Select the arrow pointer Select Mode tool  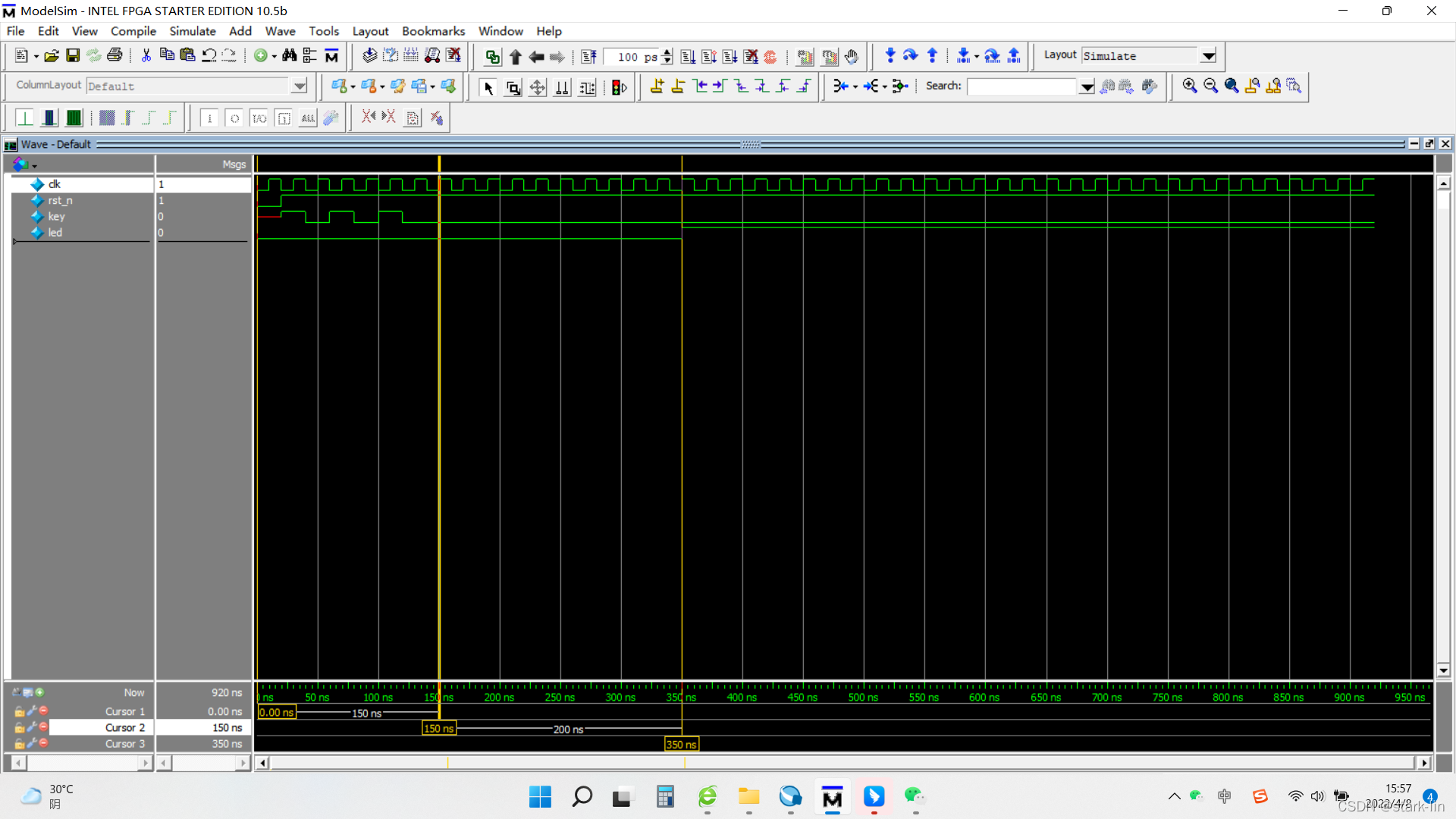point(488,87)
